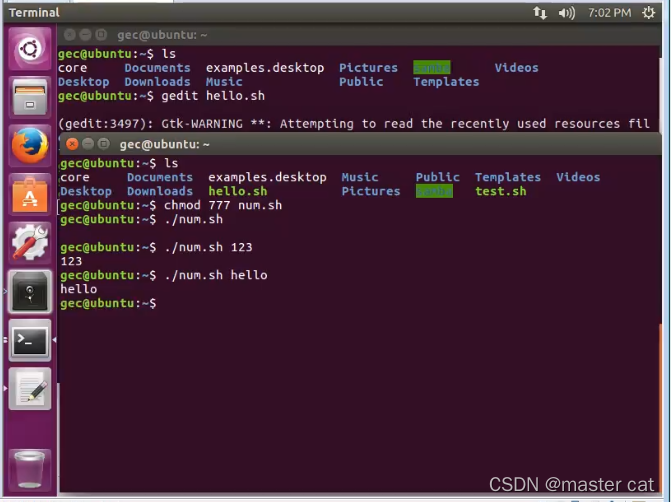This screenshot has width=671, height=502.
Task: Click highlighted samba folder in front terminal
Action: tap(434, 191)
